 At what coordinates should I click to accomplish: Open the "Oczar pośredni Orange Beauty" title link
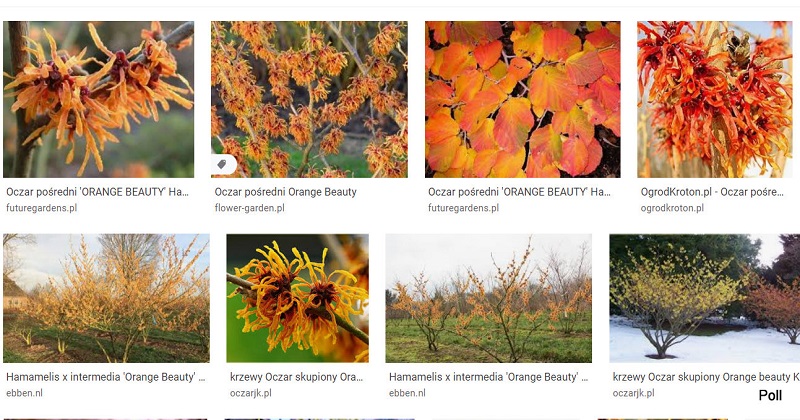click(x=285, y=192)
